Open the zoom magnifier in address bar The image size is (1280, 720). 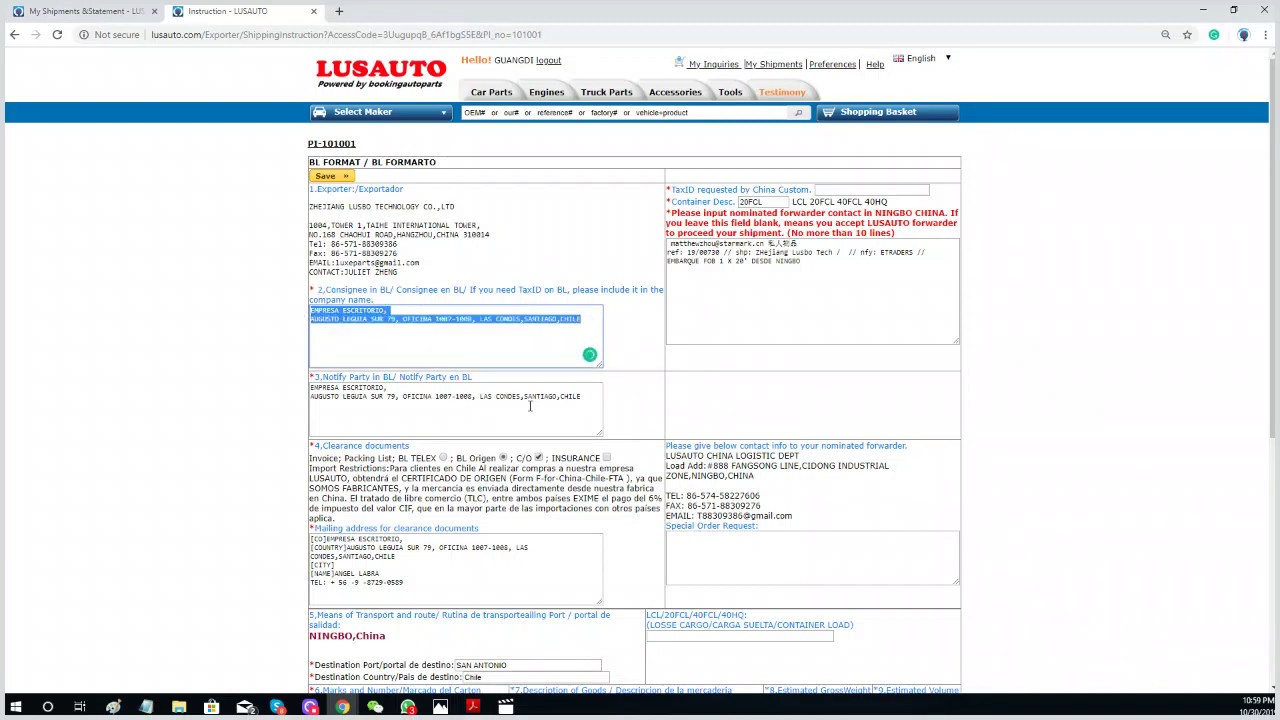tap(1165, 35)
